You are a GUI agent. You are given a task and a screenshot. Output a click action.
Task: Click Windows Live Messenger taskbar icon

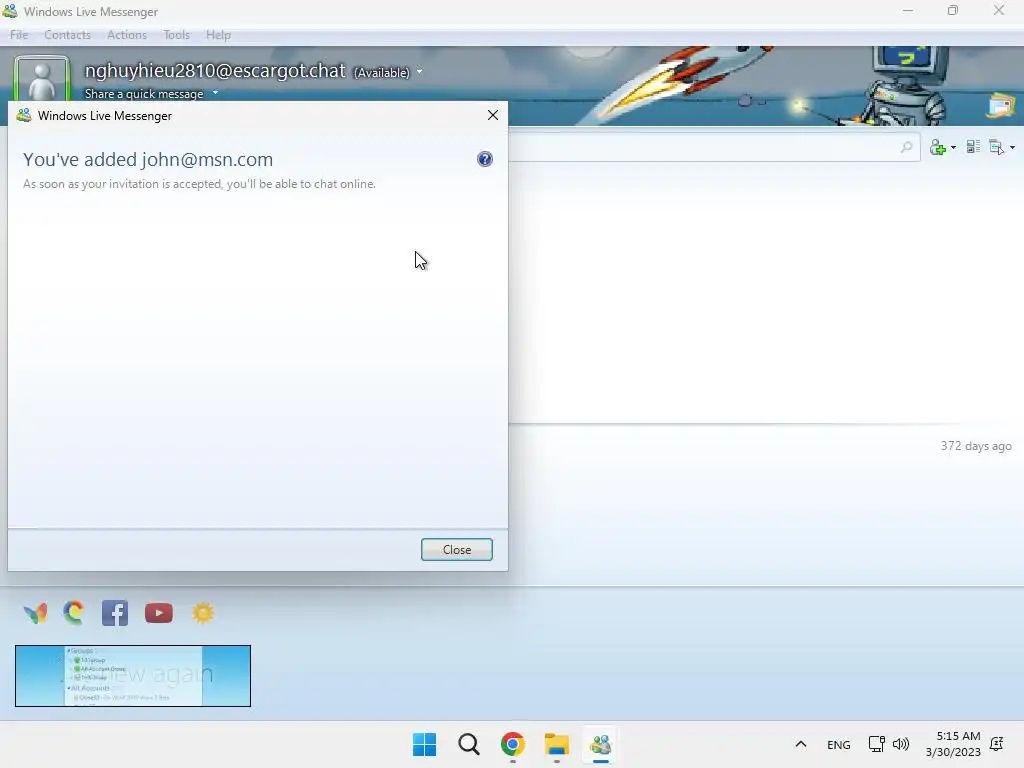pyautogui.click(x=601, y=744)
